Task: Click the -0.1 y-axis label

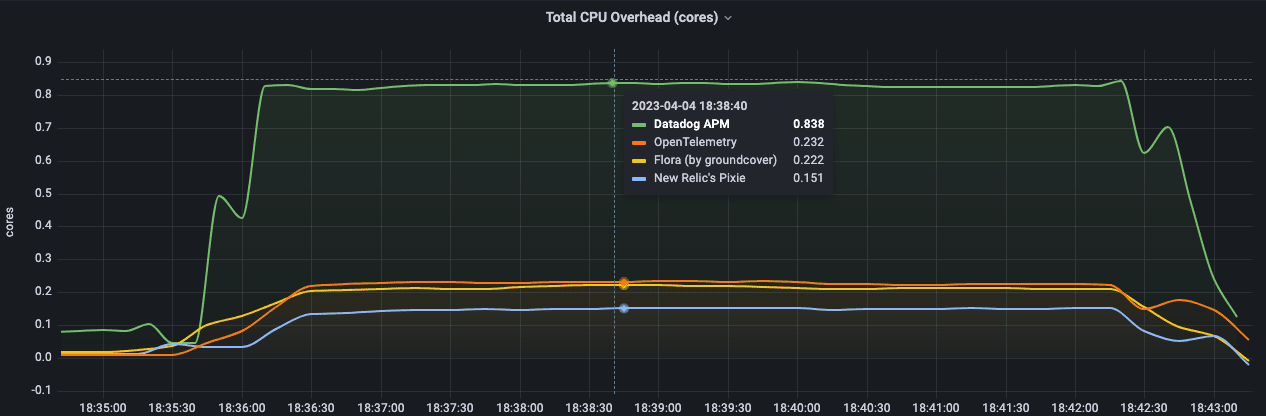Action: (41, 390)
